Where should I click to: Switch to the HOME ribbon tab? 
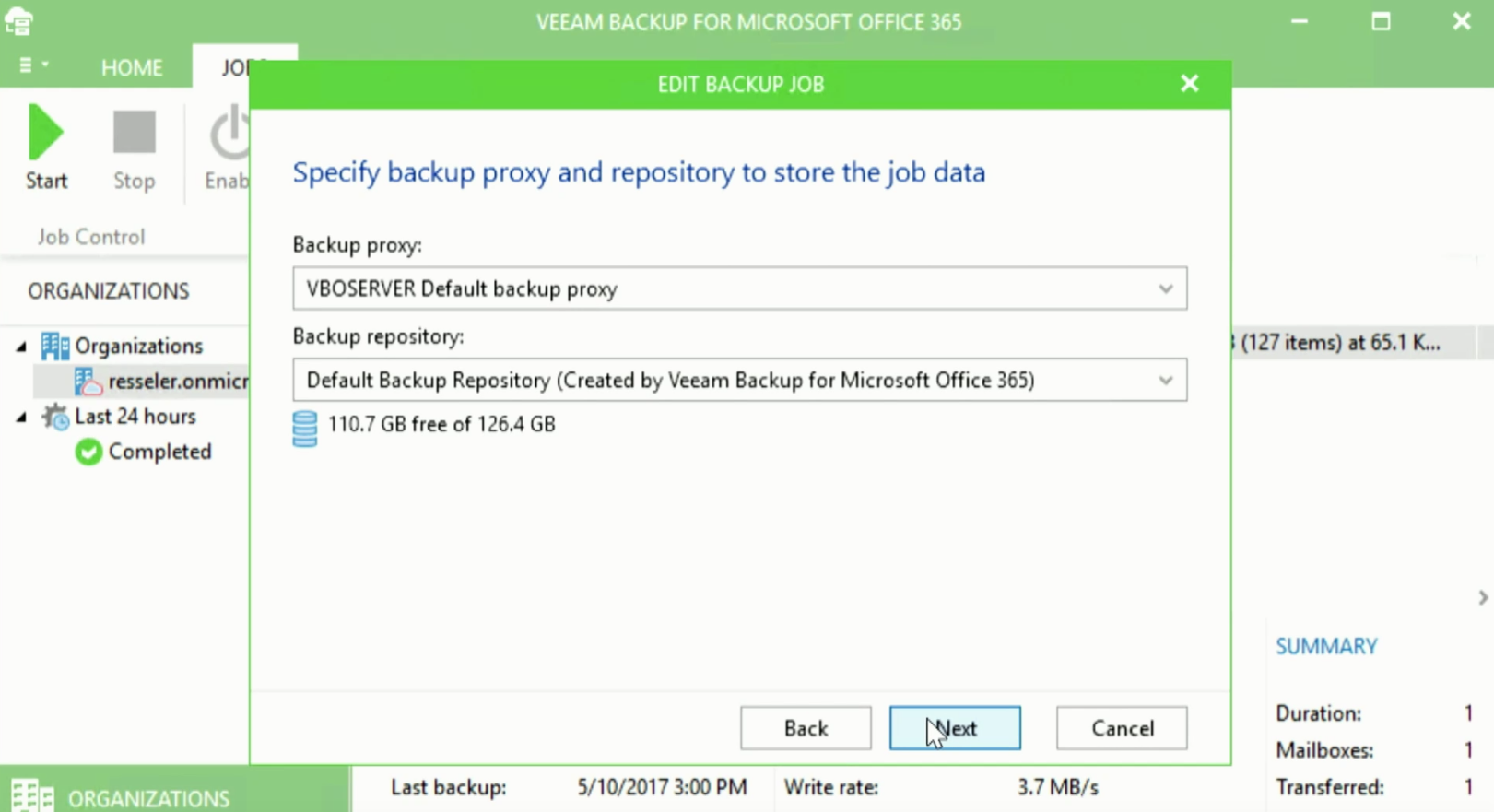click(x=132, y=67)
